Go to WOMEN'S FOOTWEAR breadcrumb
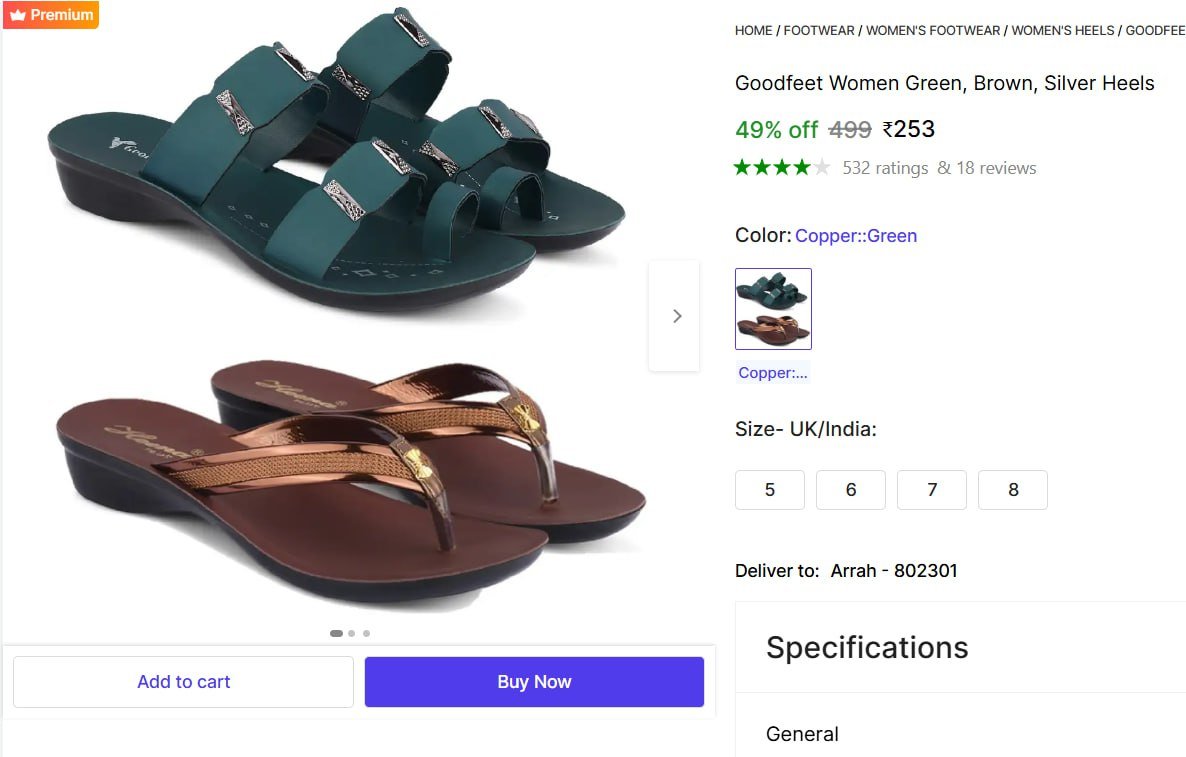The height and width of the screenshot is (757, 1186). (933, 31)
